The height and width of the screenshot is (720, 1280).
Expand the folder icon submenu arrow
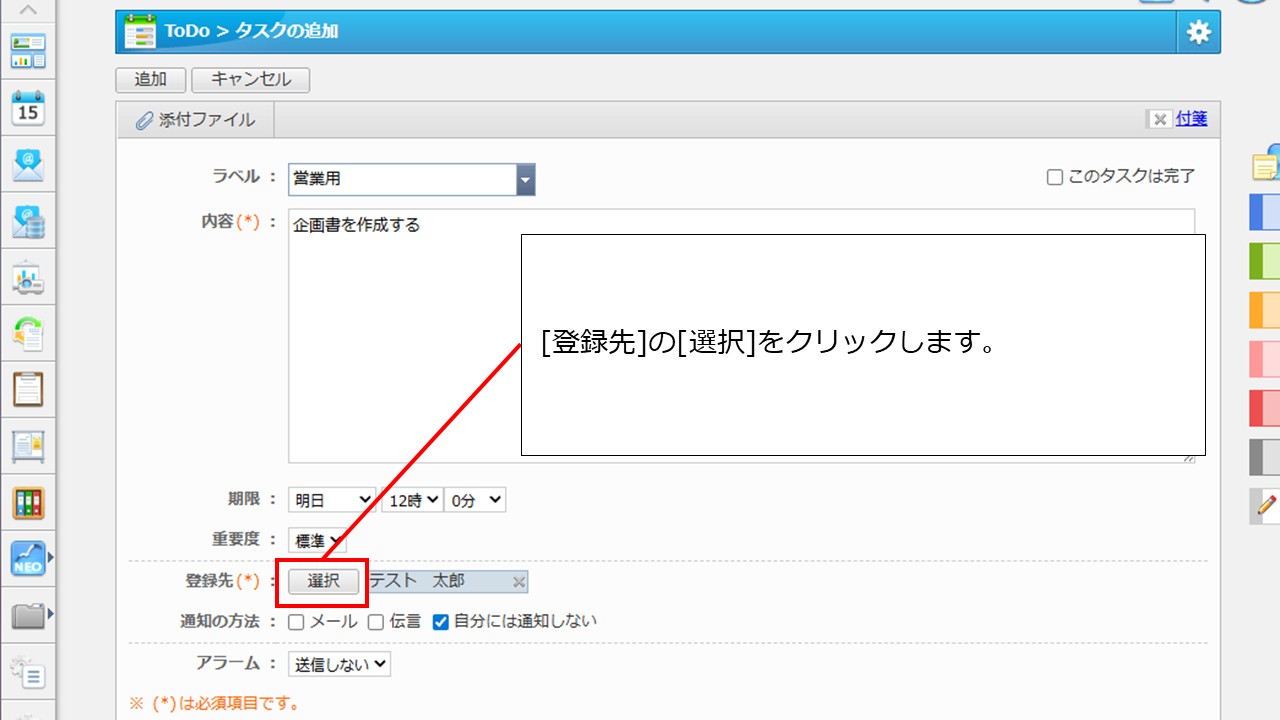tap(51, 613)
